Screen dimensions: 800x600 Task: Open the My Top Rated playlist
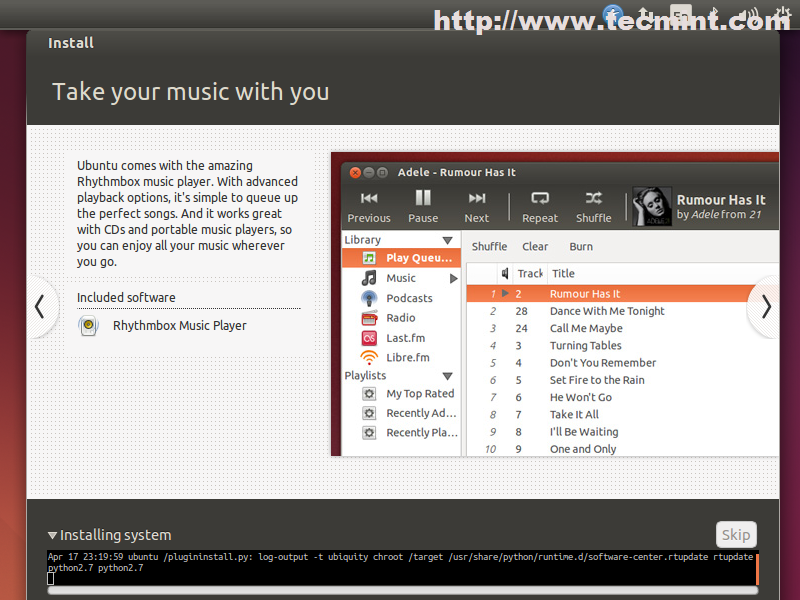420,394
